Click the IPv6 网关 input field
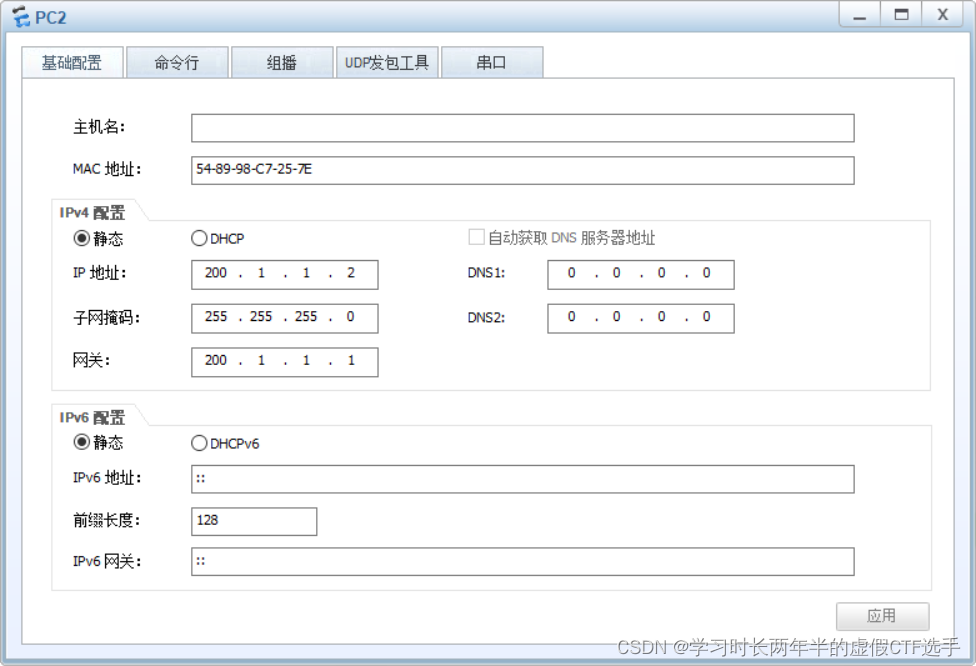The height and width of the screenshot is (666, 976). pos(523,561)
